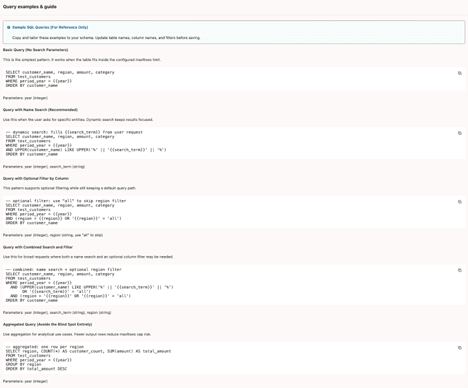Click the 'Copy and tailor these examples' banner text
468x388 pixels.
point(106,38)
